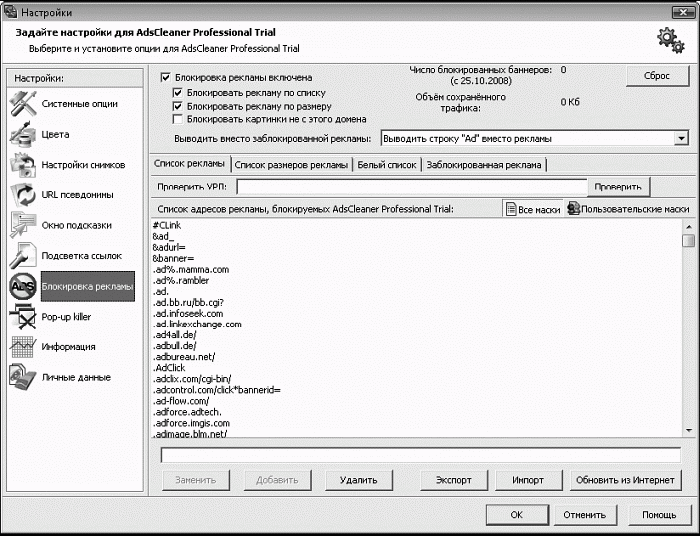Viewport: 700px width, 536px height.
Task: Toggle the Блокировка рекламы включена checkbox
Action: coord(166,77)
